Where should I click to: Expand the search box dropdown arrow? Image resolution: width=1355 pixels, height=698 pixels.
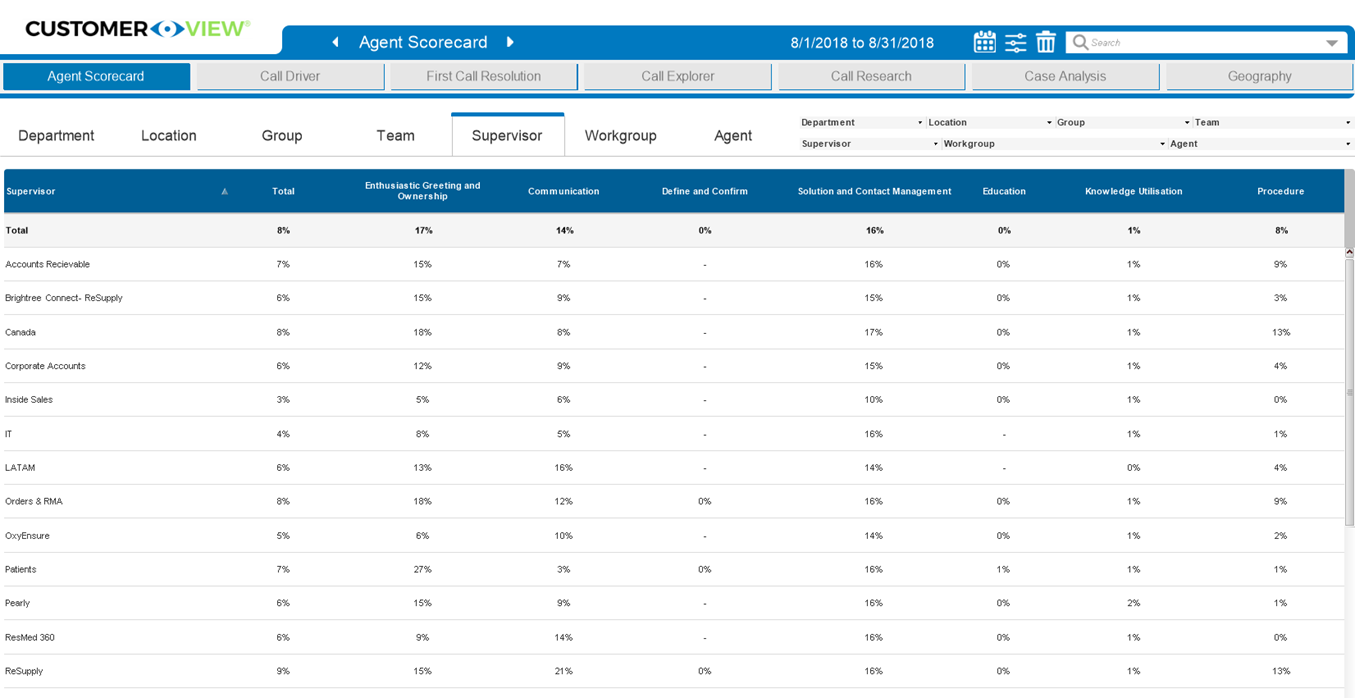(x=1332, y=43)
